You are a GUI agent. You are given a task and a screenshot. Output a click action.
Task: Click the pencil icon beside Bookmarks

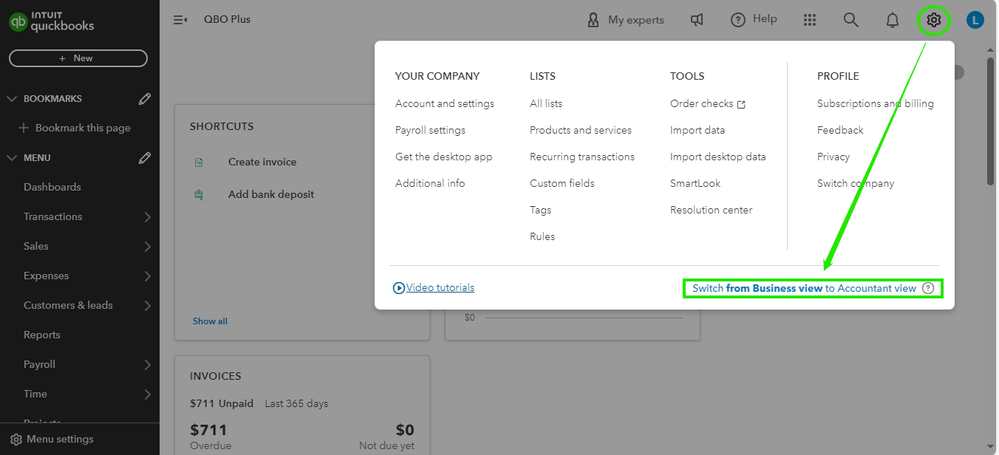coord(145,99)
